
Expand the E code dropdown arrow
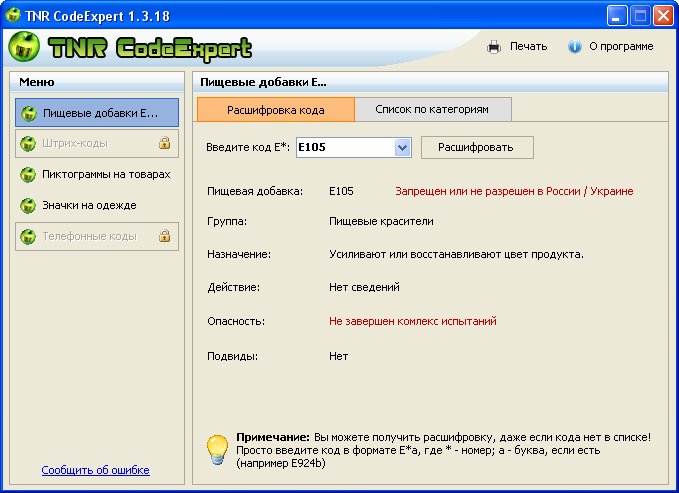[x=402, y=148]
